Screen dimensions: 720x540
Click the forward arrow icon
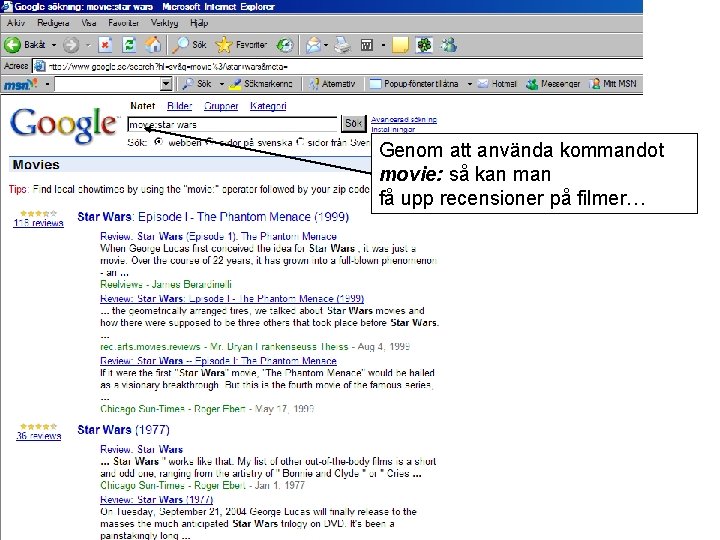tap(71, 45)
